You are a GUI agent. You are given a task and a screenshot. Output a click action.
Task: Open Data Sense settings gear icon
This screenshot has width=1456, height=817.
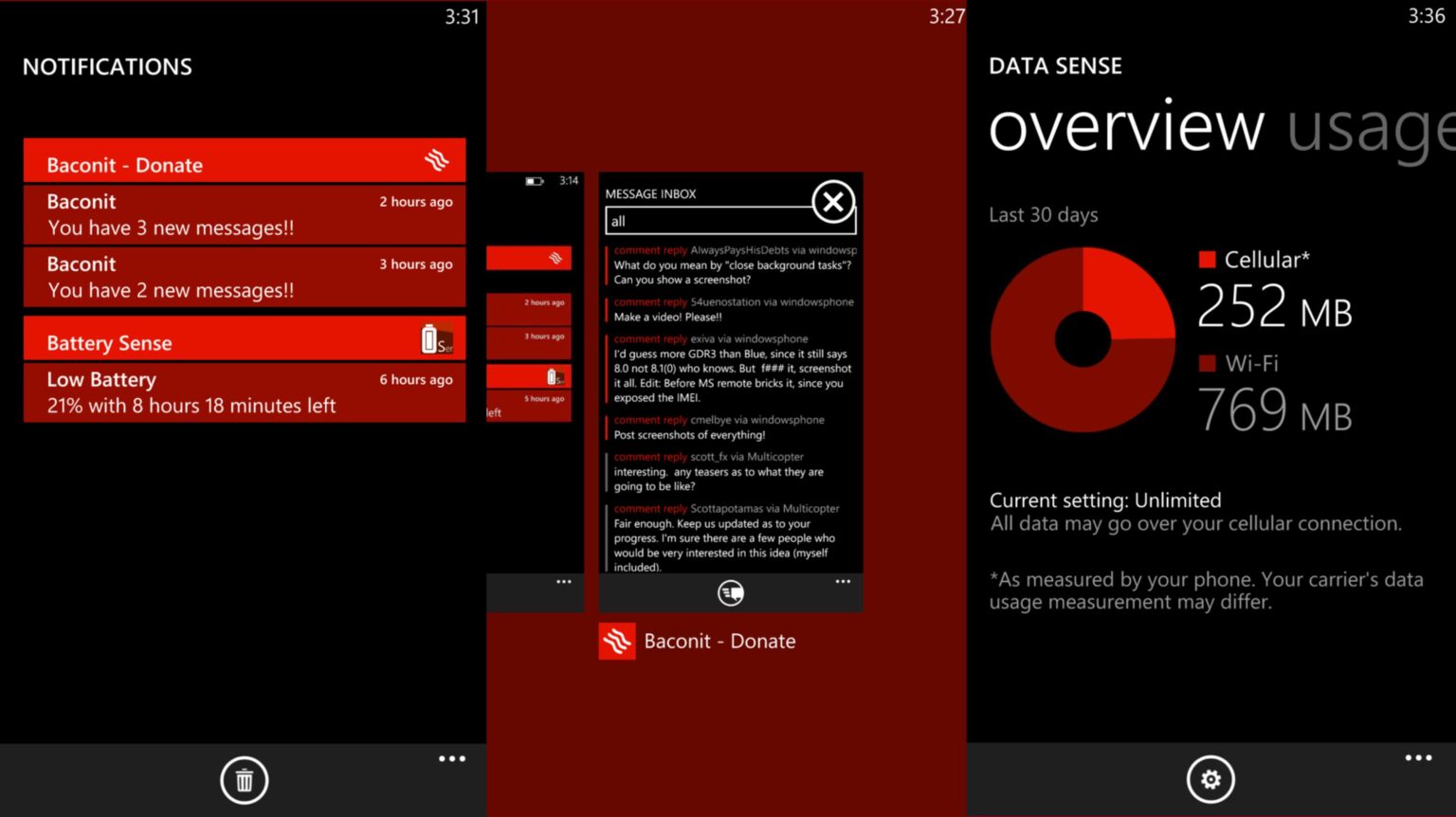point(1210,779)
